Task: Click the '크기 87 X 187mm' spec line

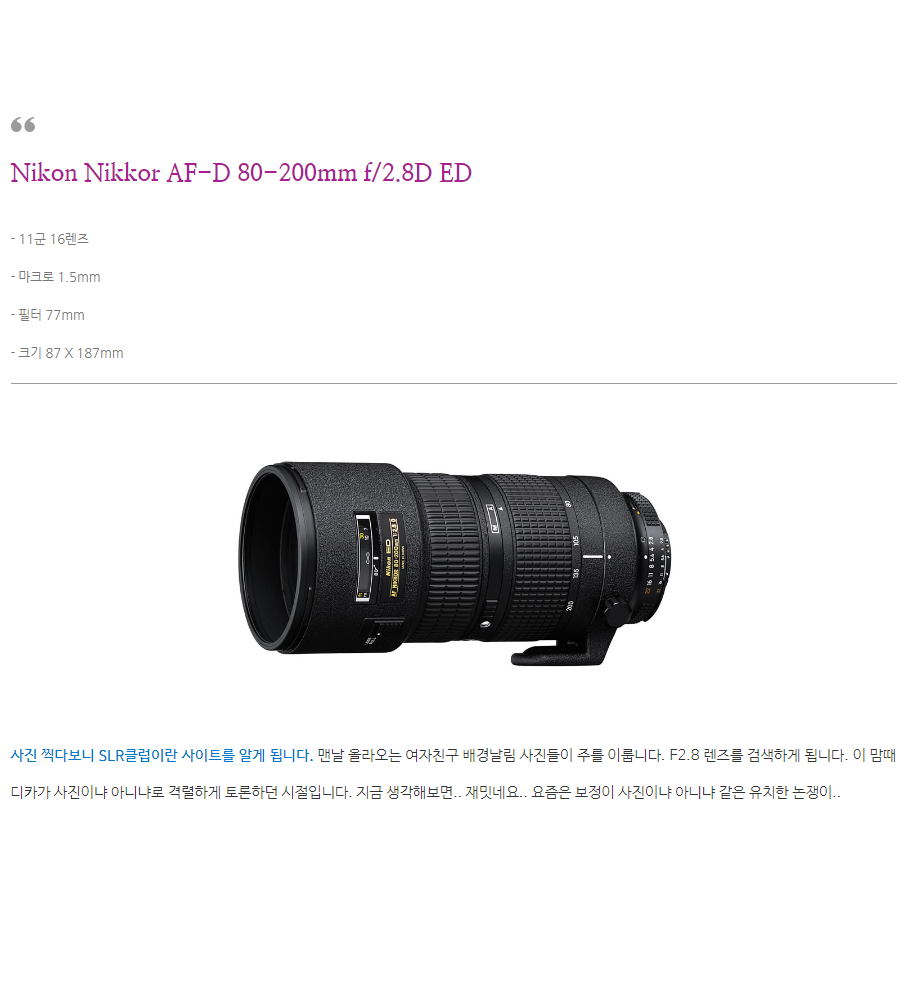Action: (x=67, y=353)
